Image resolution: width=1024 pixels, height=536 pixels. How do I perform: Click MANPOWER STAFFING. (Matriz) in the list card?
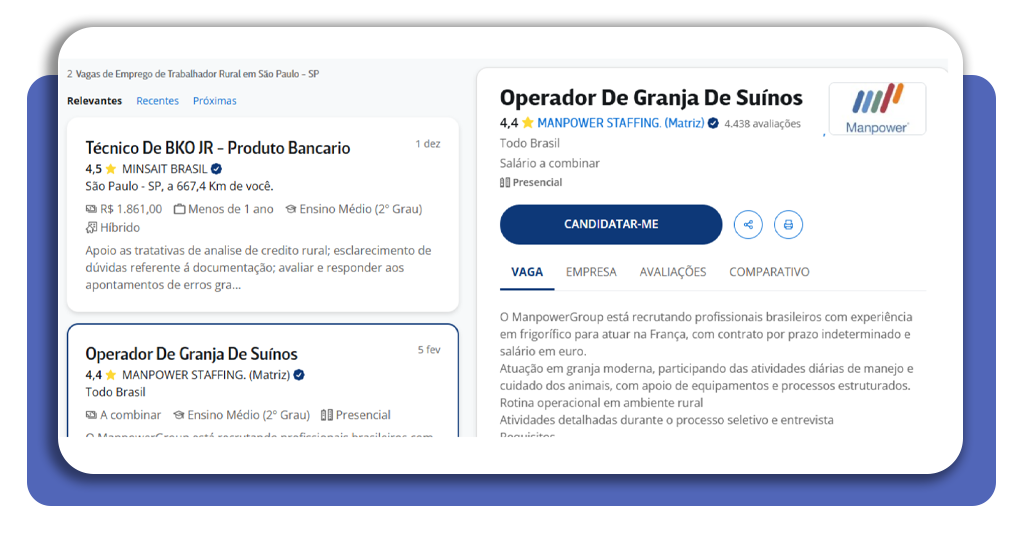point(206,375)
